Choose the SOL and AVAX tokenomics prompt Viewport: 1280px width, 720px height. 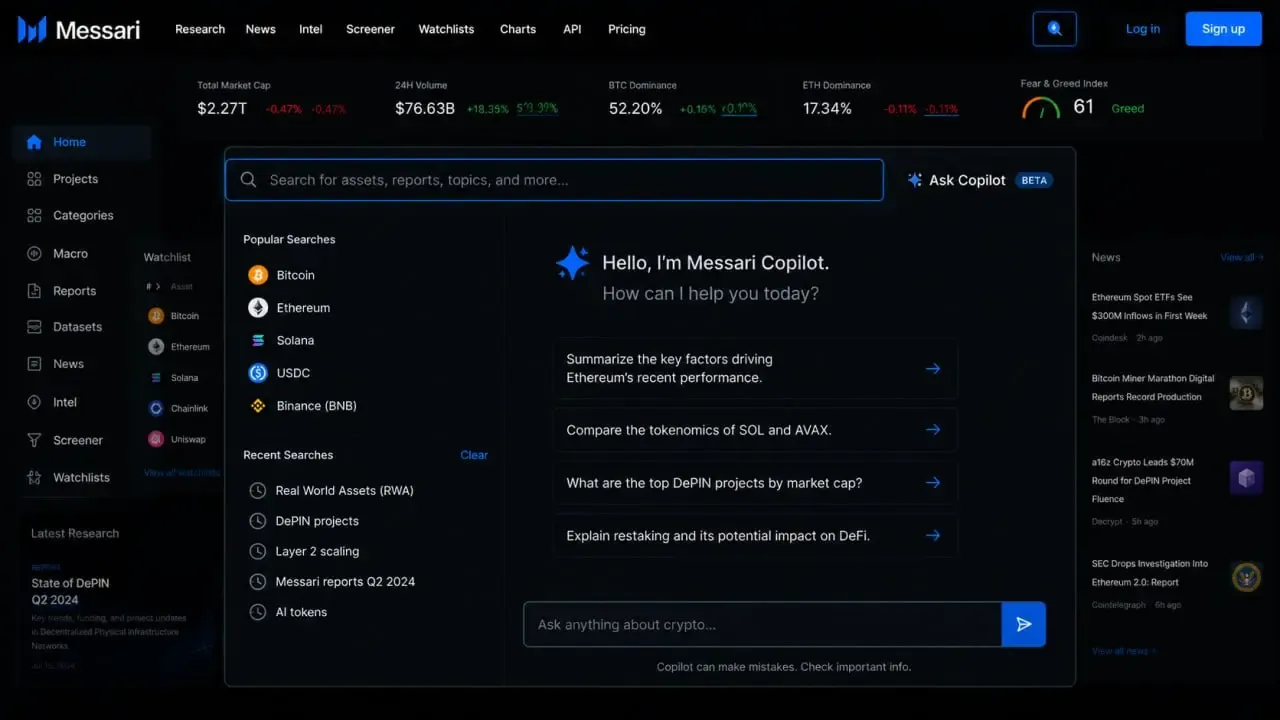756,430
